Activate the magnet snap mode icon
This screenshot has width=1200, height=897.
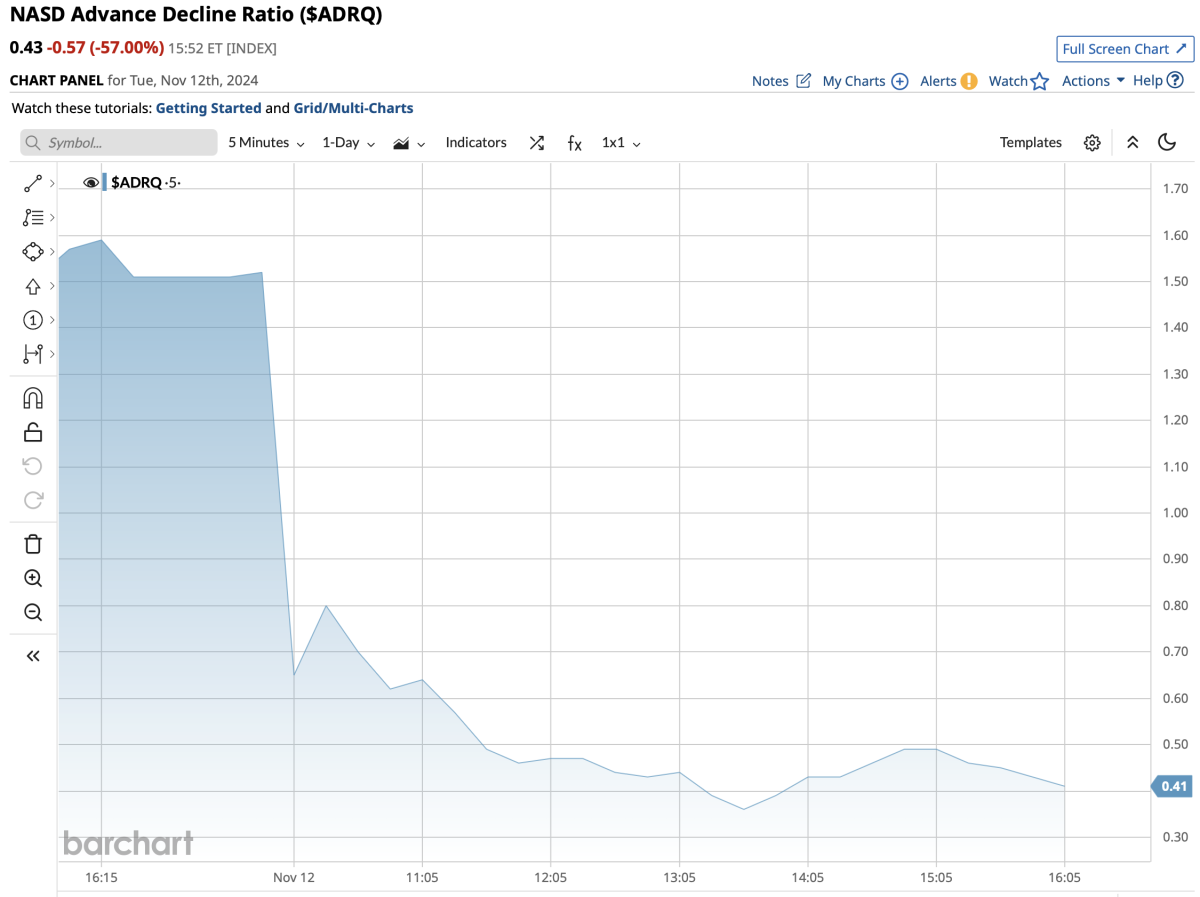32,398
